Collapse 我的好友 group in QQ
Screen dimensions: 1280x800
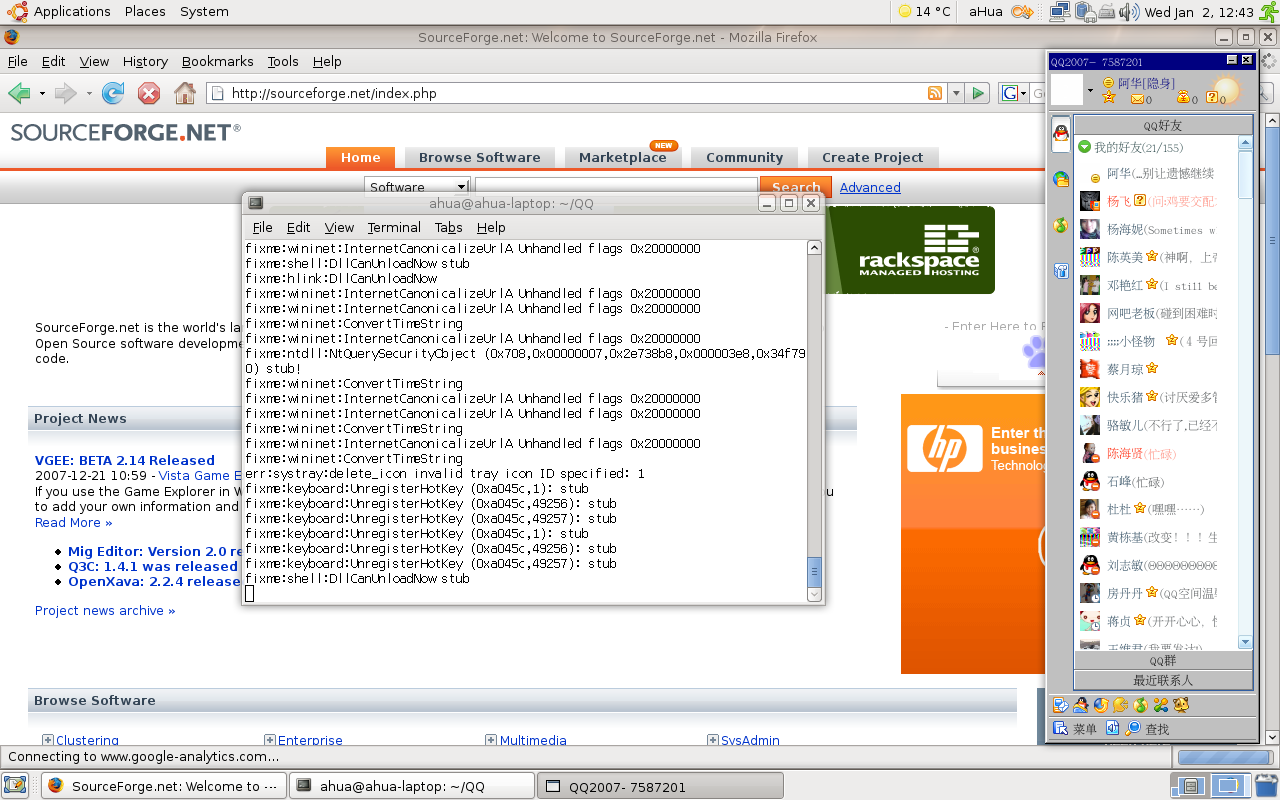point(1084,147)
